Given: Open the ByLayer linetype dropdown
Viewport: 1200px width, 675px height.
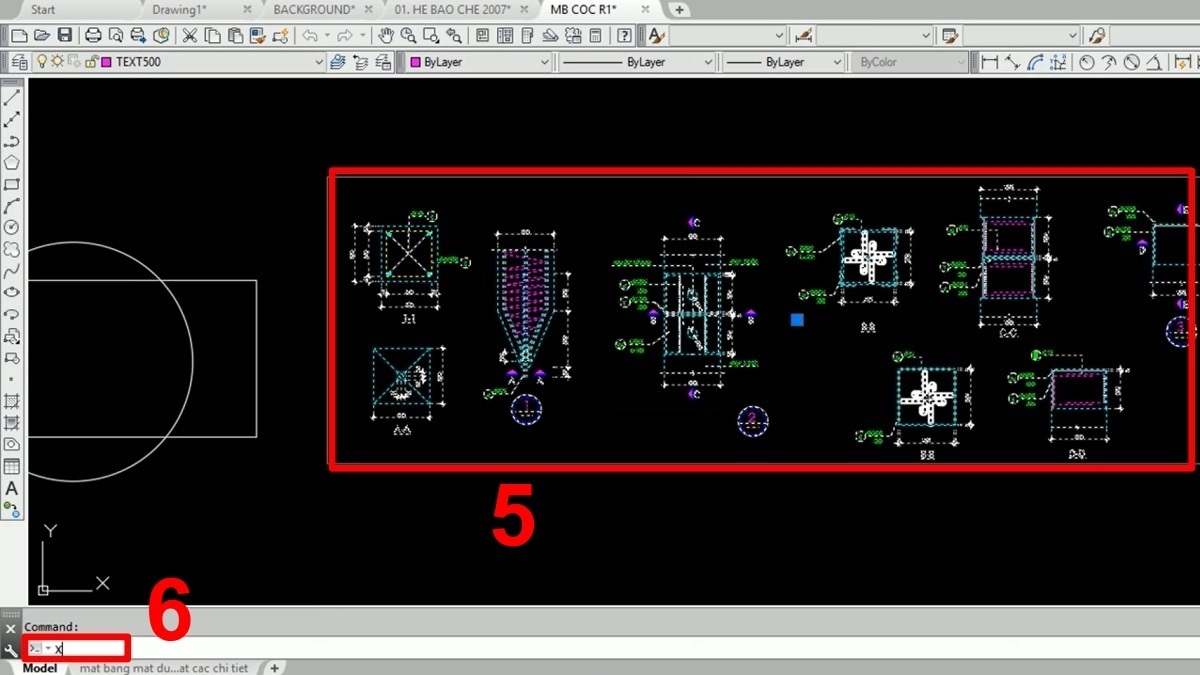Looking at the screenshot, I should tap(708, 62).
